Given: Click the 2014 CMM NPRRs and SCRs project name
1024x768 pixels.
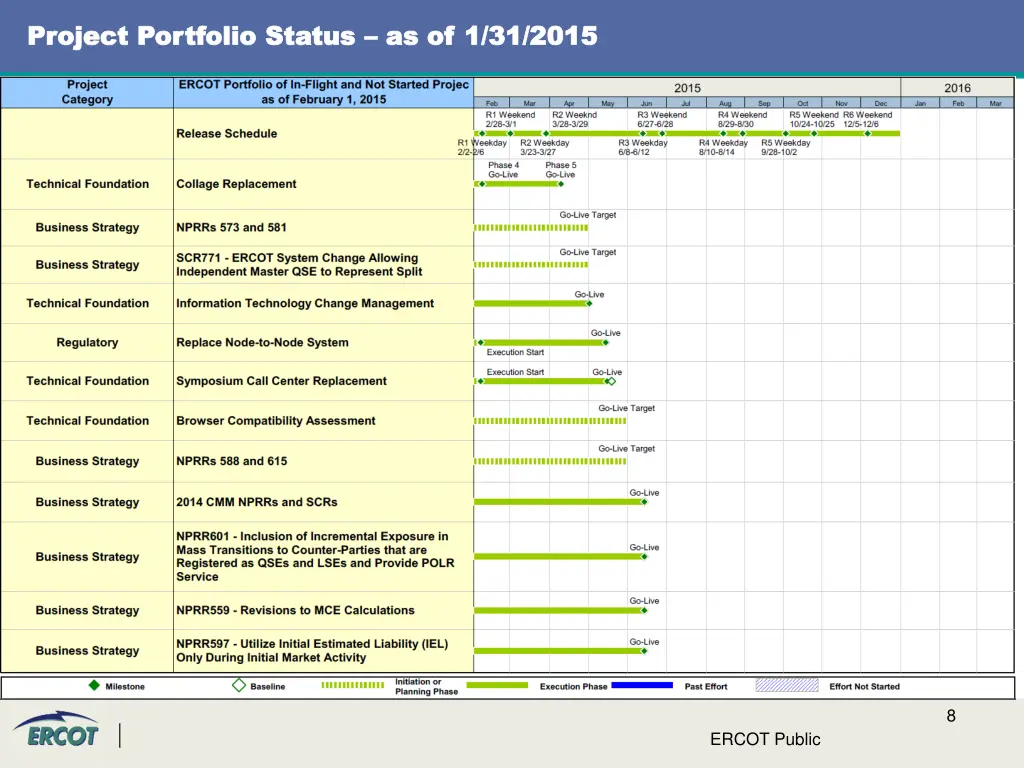Looking at the screenshot, I should click(257, 502).
